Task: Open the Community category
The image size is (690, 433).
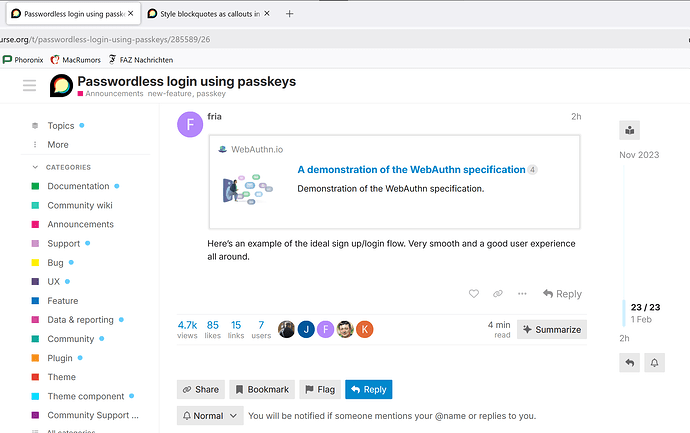Action: (x=70, y=339)
